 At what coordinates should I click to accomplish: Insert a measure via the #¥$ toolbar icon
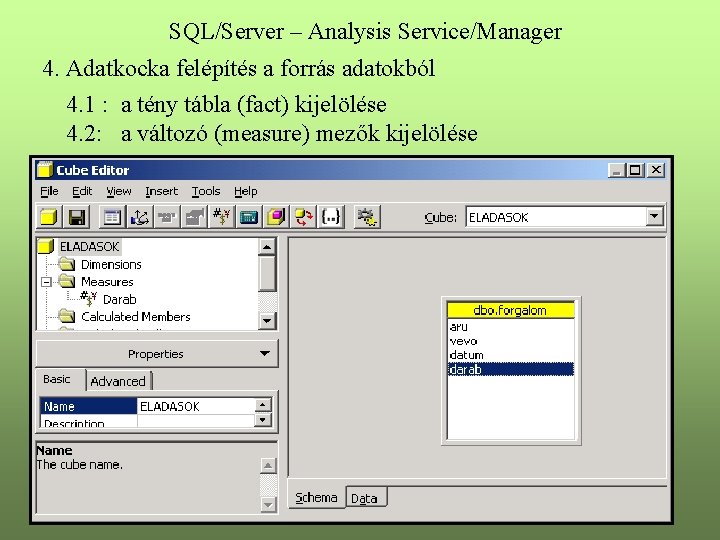221,217
